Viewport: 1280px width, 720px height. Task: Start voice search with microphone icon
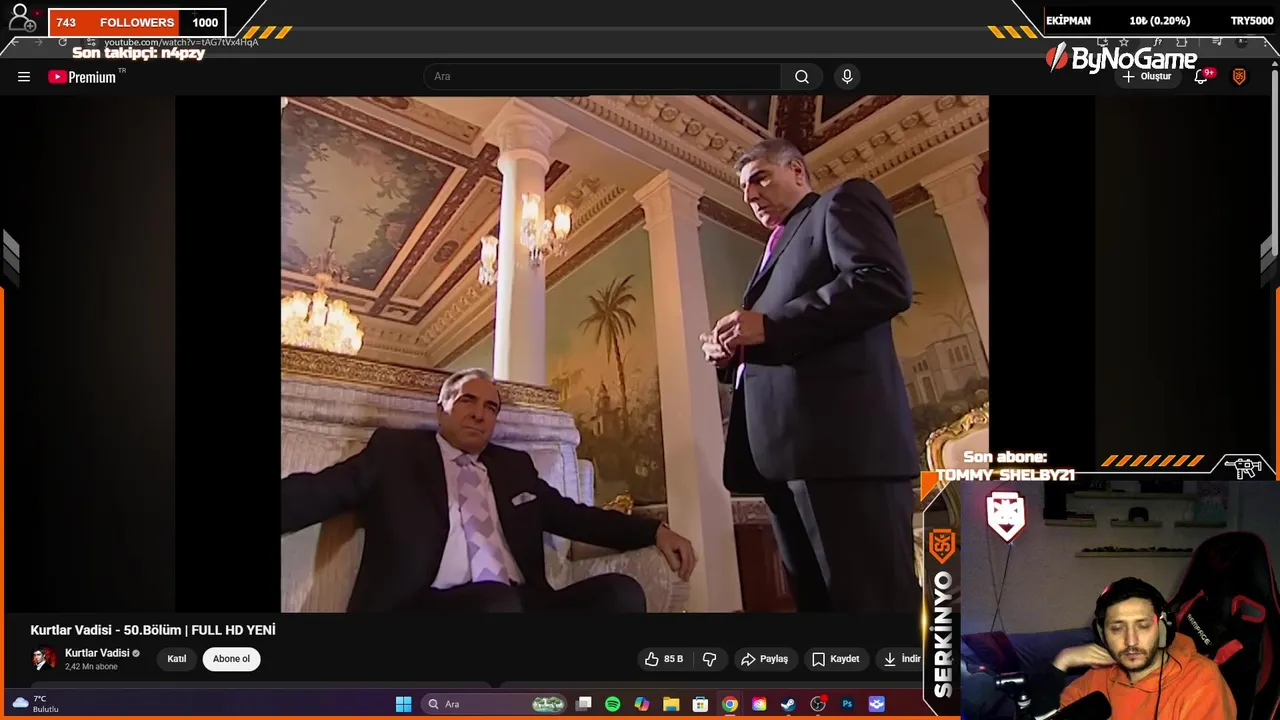[847, 77]
